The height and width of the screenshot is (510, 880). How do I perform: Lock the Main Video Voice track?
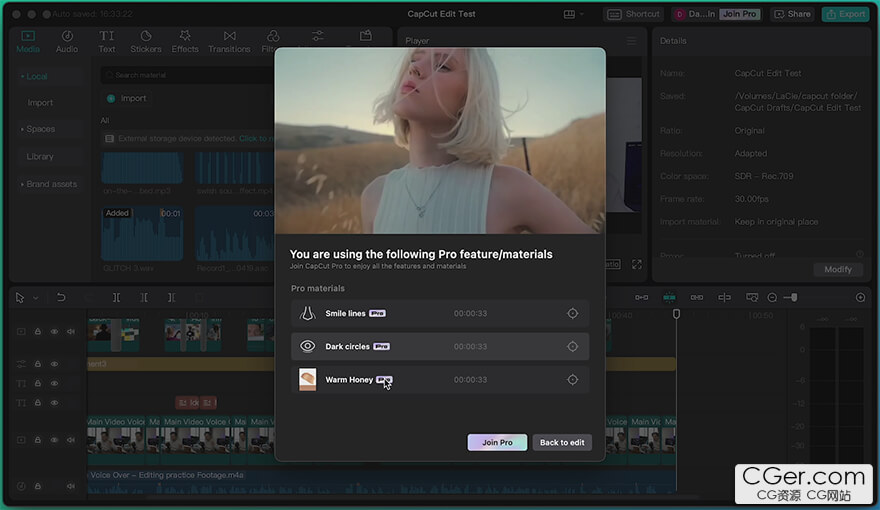coord(38,440)
